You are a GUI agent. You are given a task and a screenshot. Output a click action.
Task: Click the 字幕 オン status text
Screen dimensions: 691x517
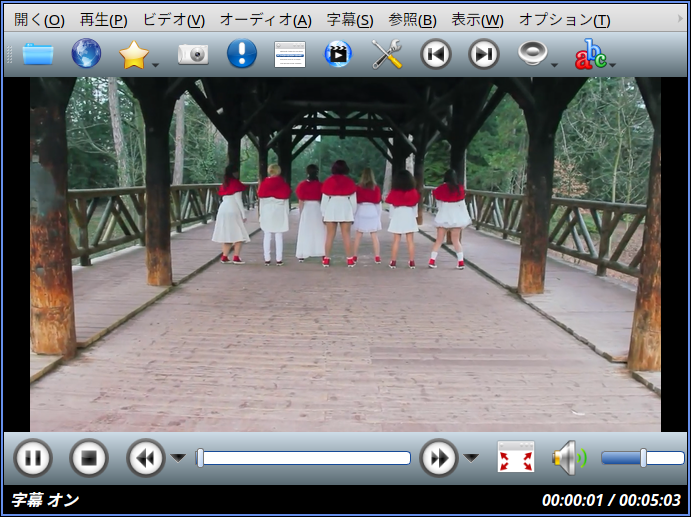pyautogui.click(x=45, y=501)
